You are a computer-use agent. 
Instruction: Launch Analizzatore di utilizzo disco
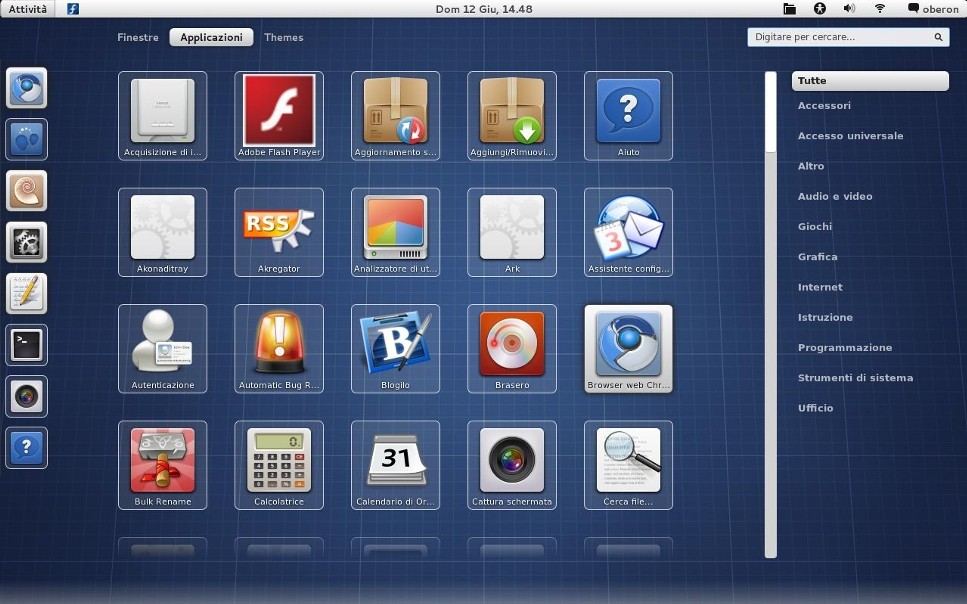[x=395, y=232]
